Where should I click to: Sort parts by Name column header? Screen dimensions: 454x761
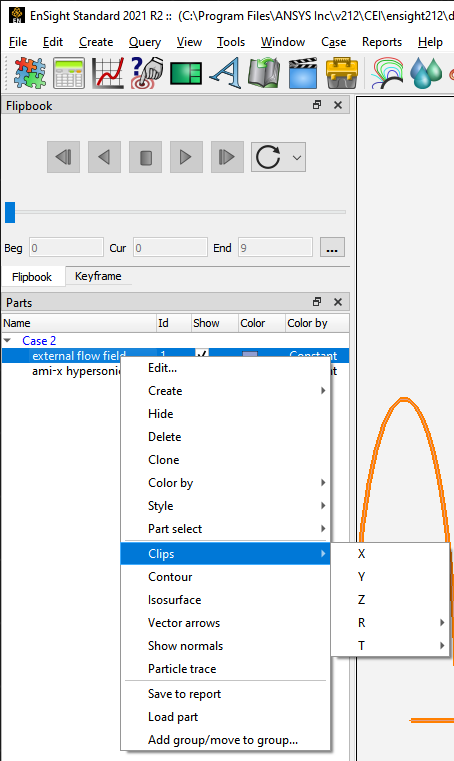click(x=79, y=323)
